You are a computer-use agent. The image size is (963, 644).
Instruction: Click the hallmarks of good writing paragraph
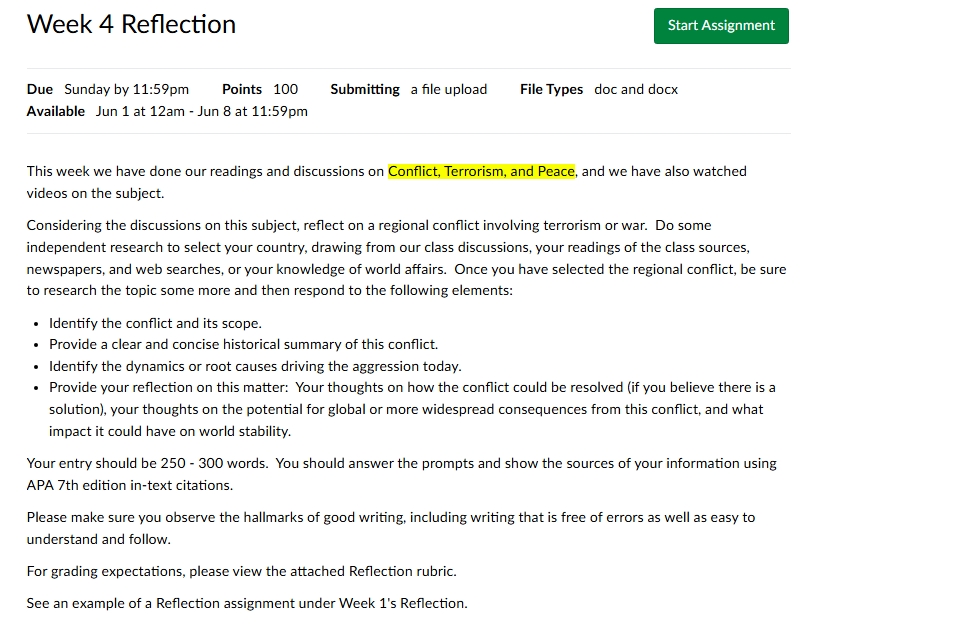(x=391, y=517)
